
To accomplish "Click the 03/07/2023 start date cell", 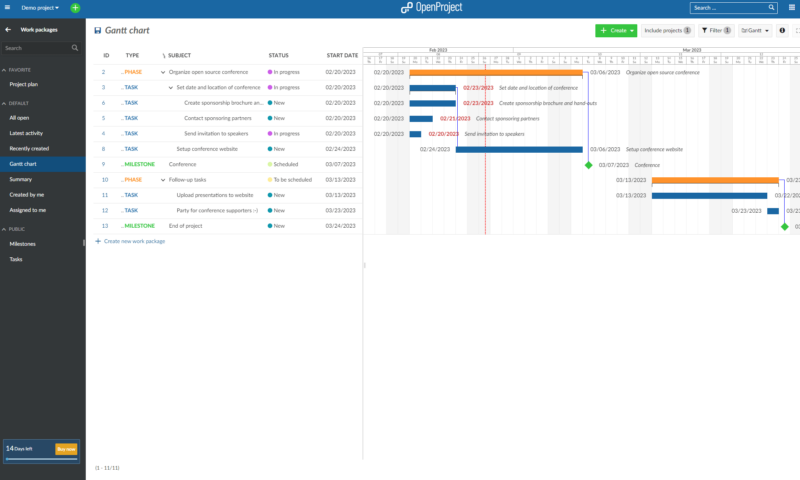I will (340, 164).
